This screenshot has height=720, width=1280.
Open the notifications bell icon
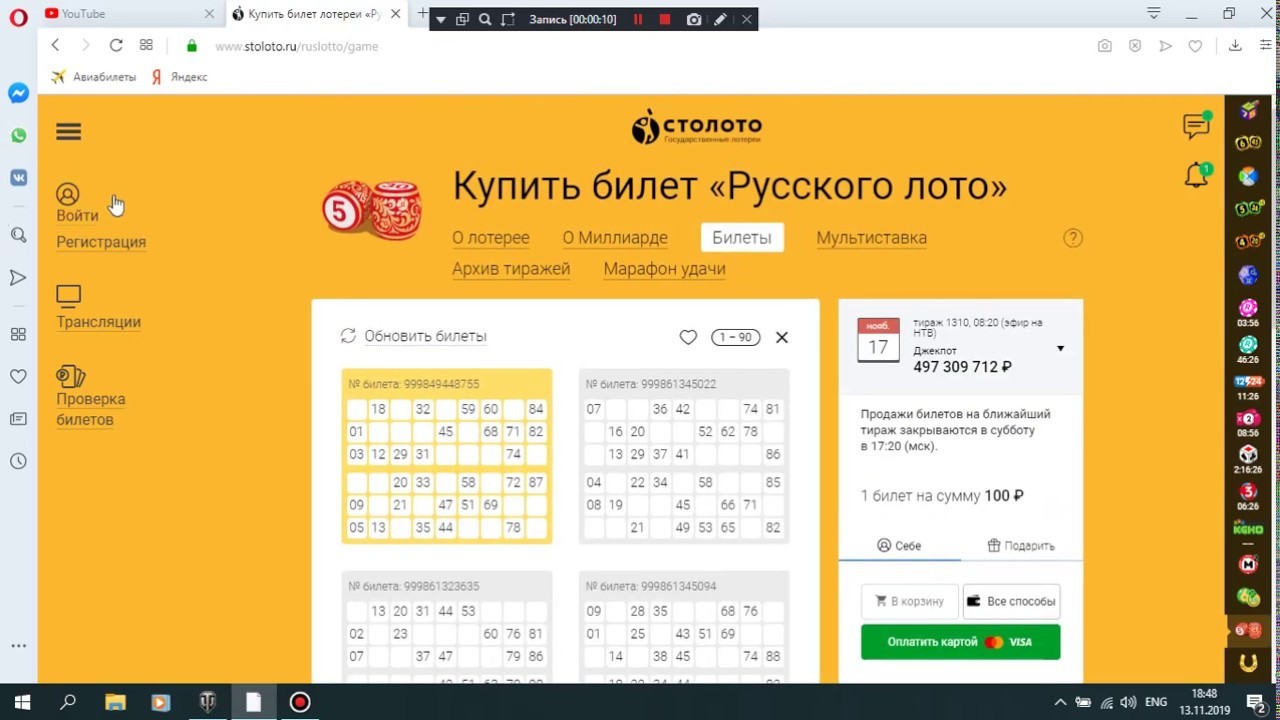point(1195,177)
